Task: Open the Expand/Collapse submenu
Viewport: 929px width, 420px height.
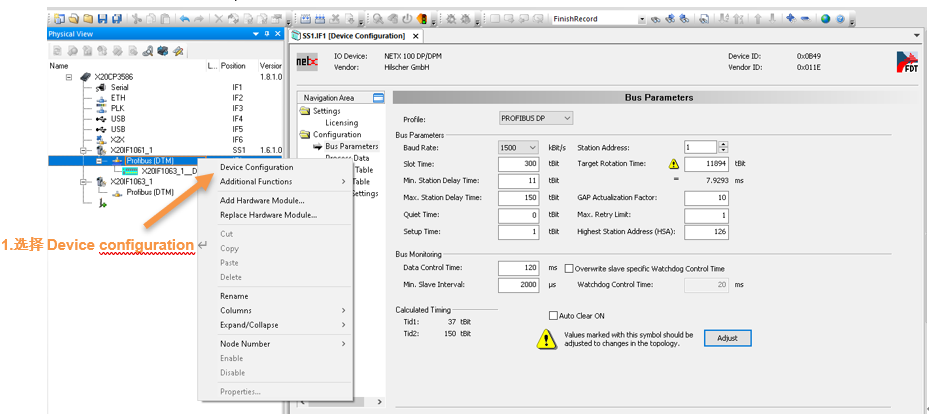Action: [x=276, y=325]
